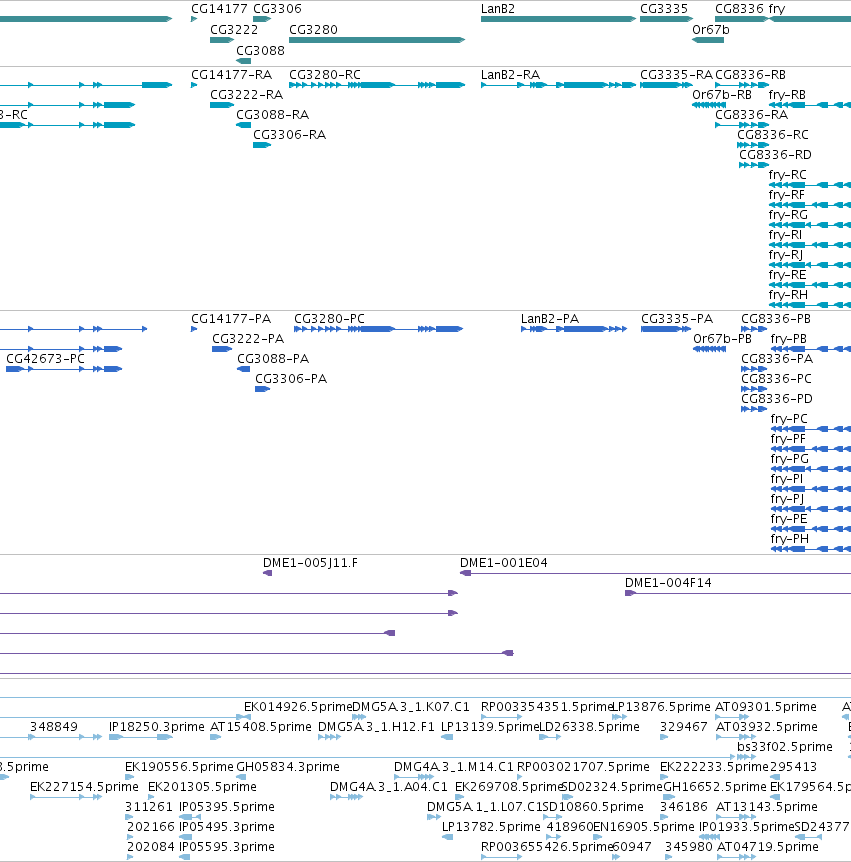Image resolution: width=851 pixels, height=862 pixels.
Task: Click EST RP003655426.5prime label
Action: click(x=546, y=847)
